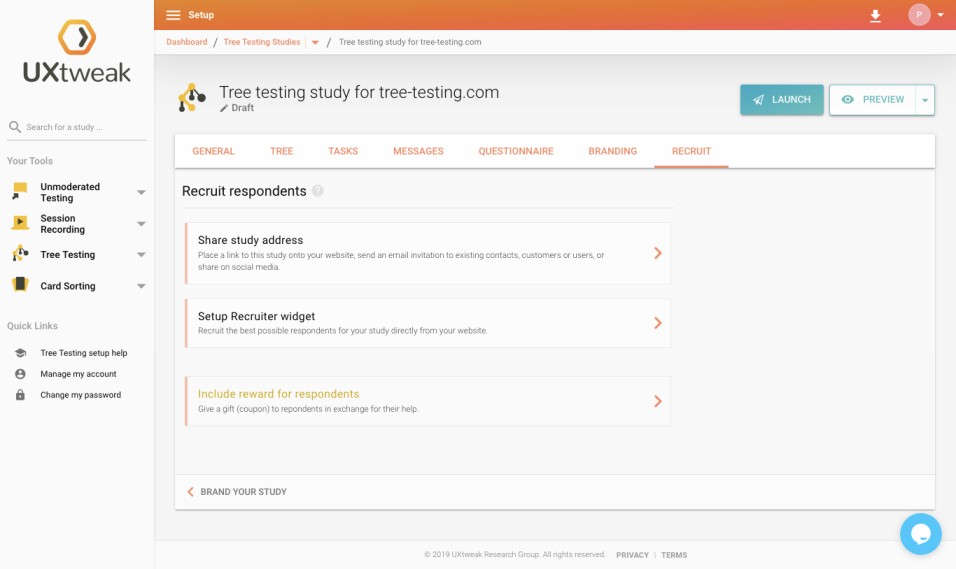Focus the Search for a study field
Viewport: 956px width, 569px height.
click(77, 127)
